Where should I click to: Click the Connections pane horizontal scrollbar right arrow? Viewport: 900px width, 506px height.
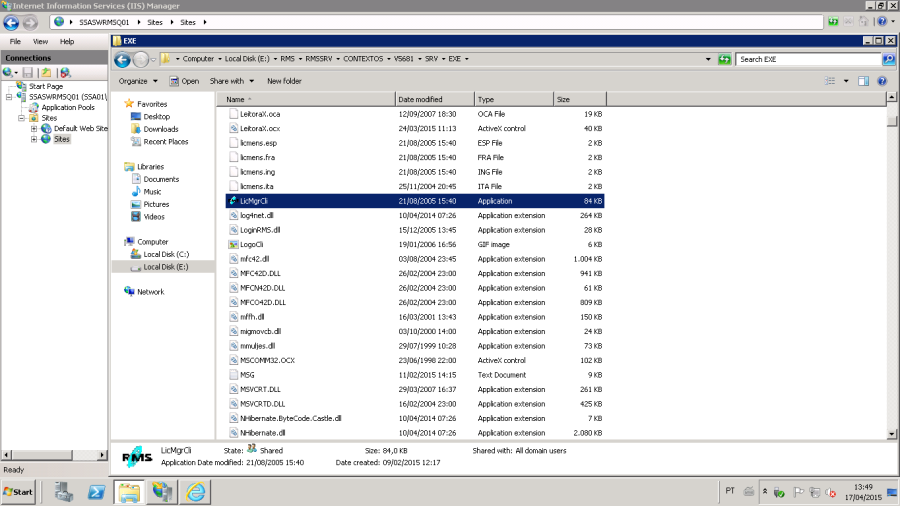tap(102, 455)
